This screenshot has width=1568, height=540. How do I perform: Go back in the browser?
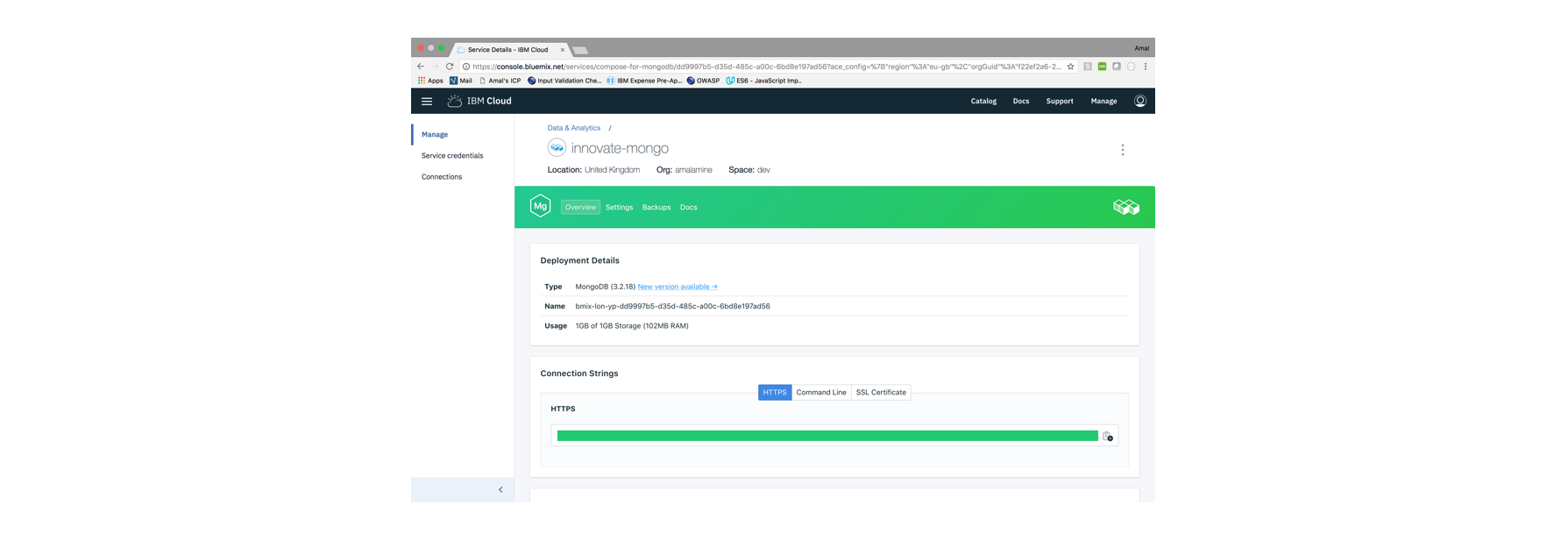pyautogui.click(x=421, y=66)
